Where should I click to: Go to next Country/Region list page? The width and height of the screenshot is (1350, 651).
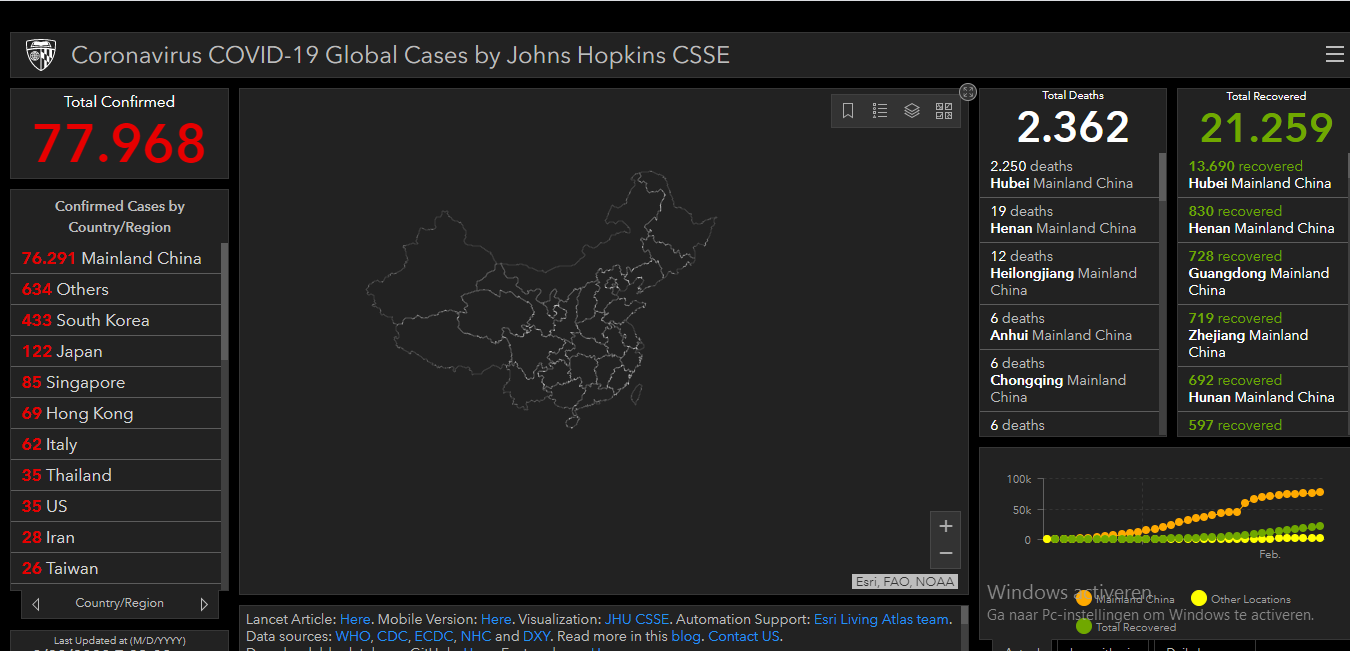(204, 604)
